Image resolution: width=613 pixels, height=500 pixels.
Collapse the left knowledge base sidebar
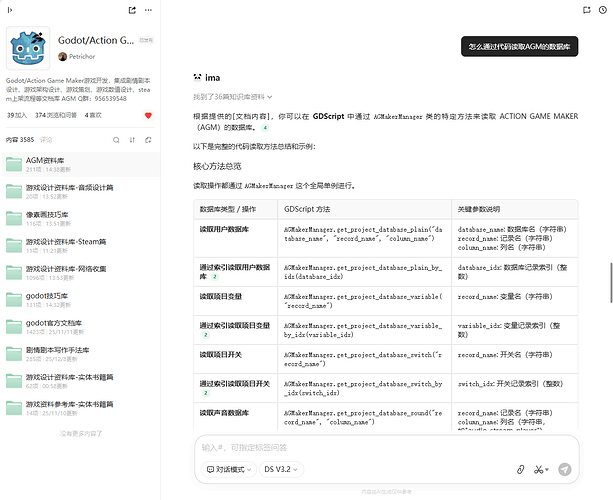10,10
